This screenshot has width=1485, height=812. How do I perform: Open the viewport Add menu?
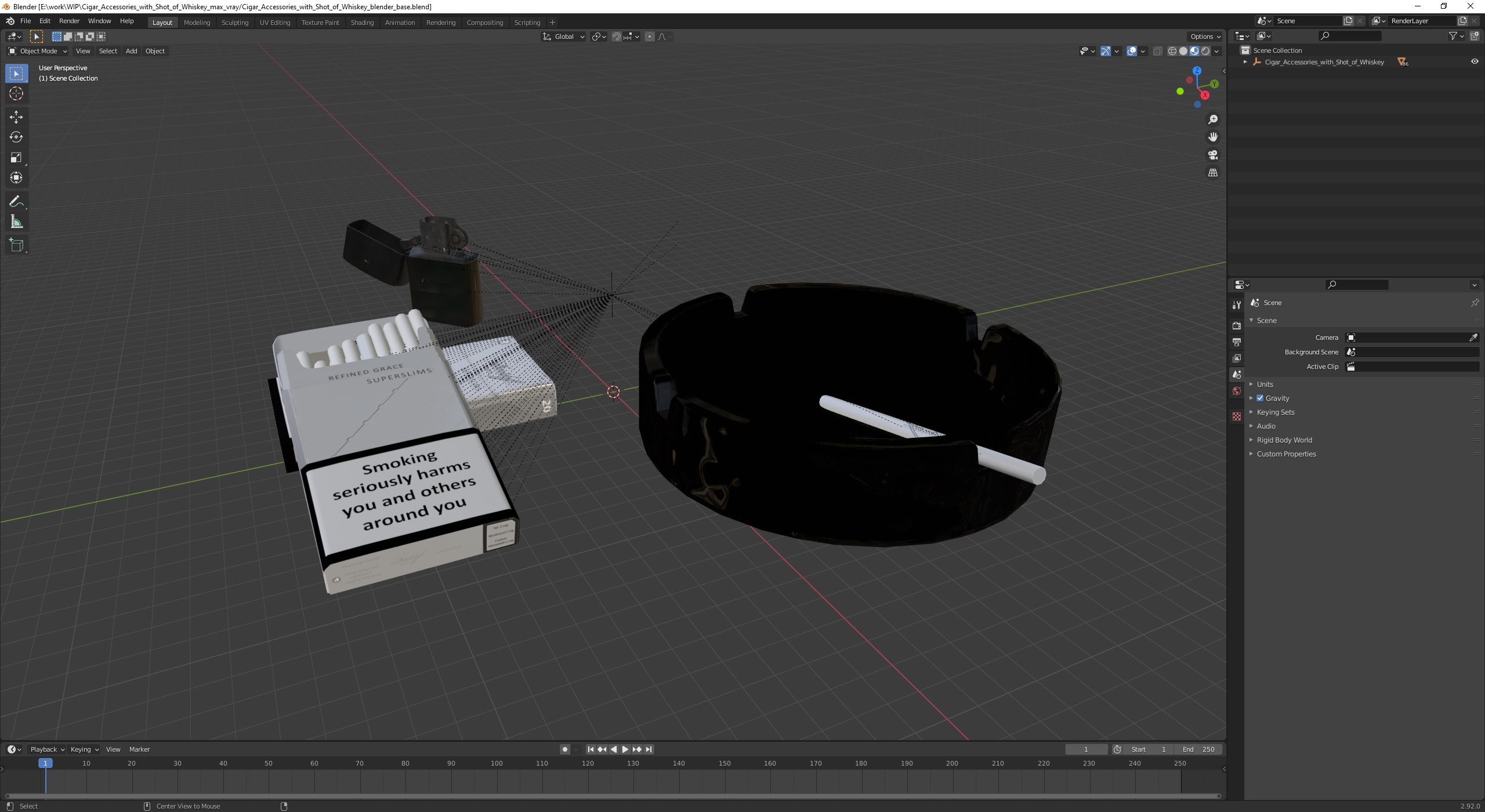pos(132,51)
